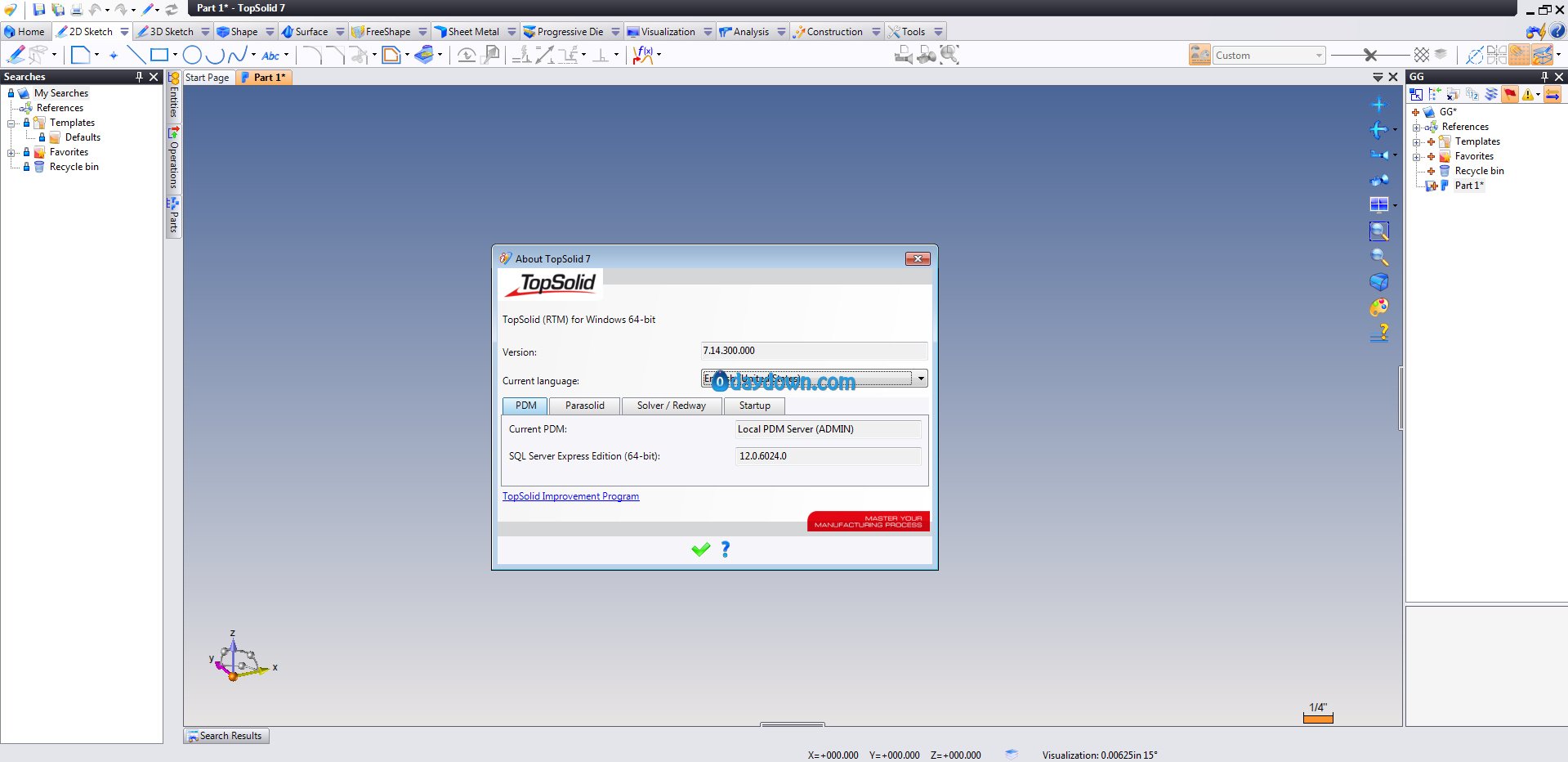The height and width of the screenshot is (762, 1568).
Task: Open the Current language dropdown
Action: coord(921,378)
